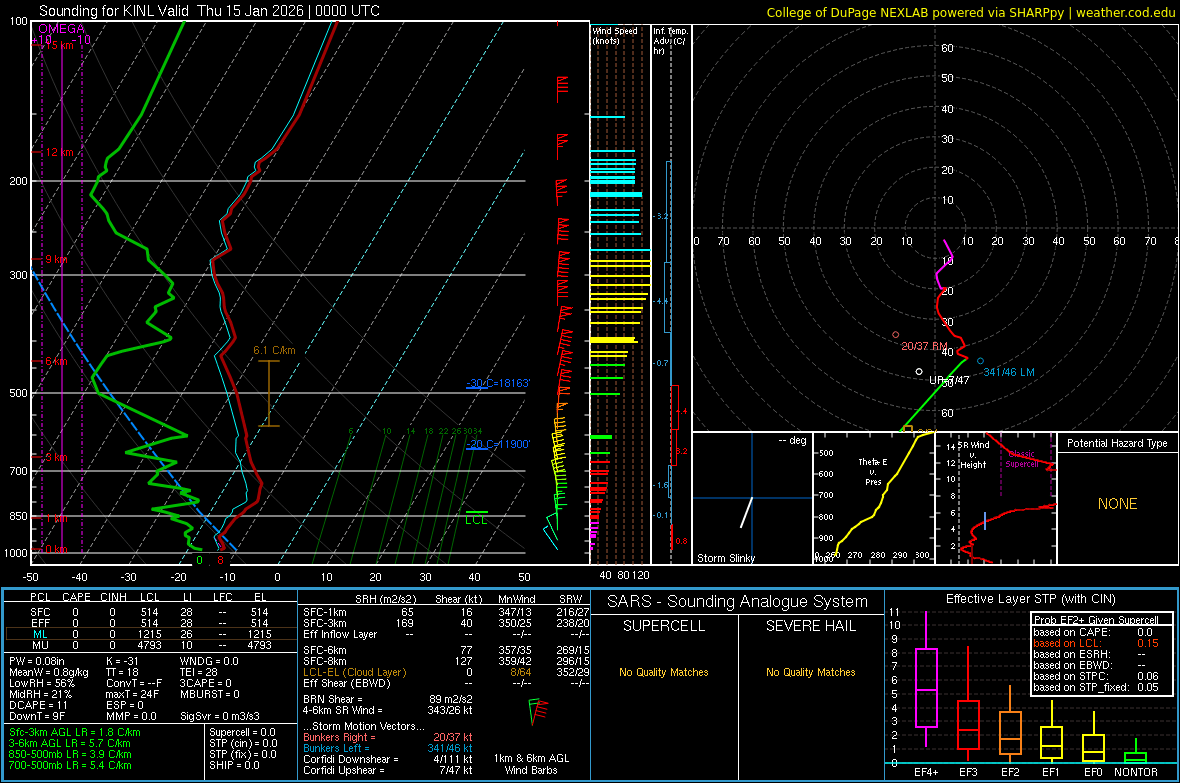
Task: Select the 341/46 LM hodograph label
Action: pos(1008,372)
